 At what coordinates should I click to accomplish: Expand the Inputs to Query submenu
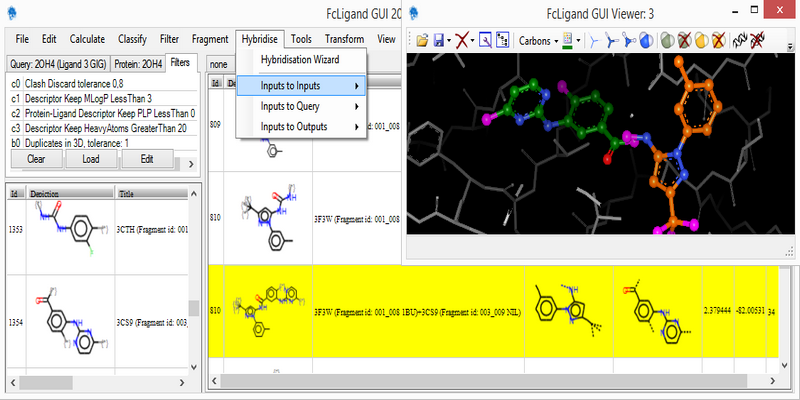303,106
